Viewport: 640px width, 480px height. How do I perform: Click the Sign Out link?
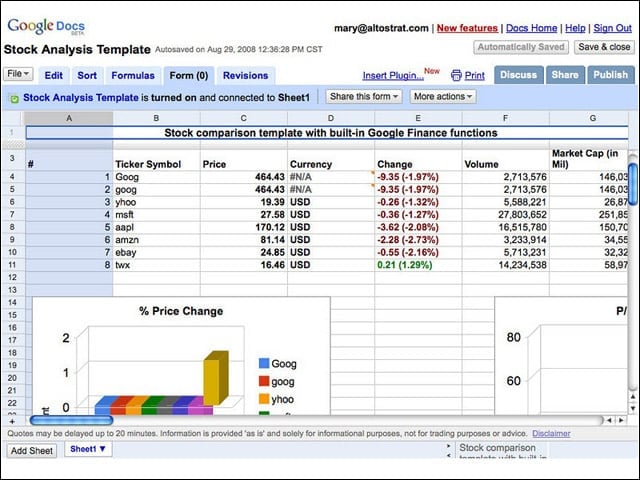[612, 28]
